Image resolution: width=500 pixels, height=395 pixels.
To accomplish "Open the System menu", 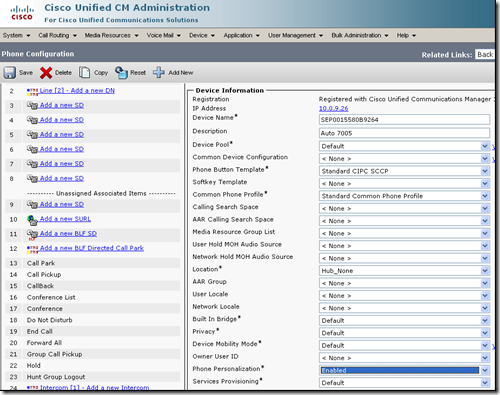I will coord(16,35).
